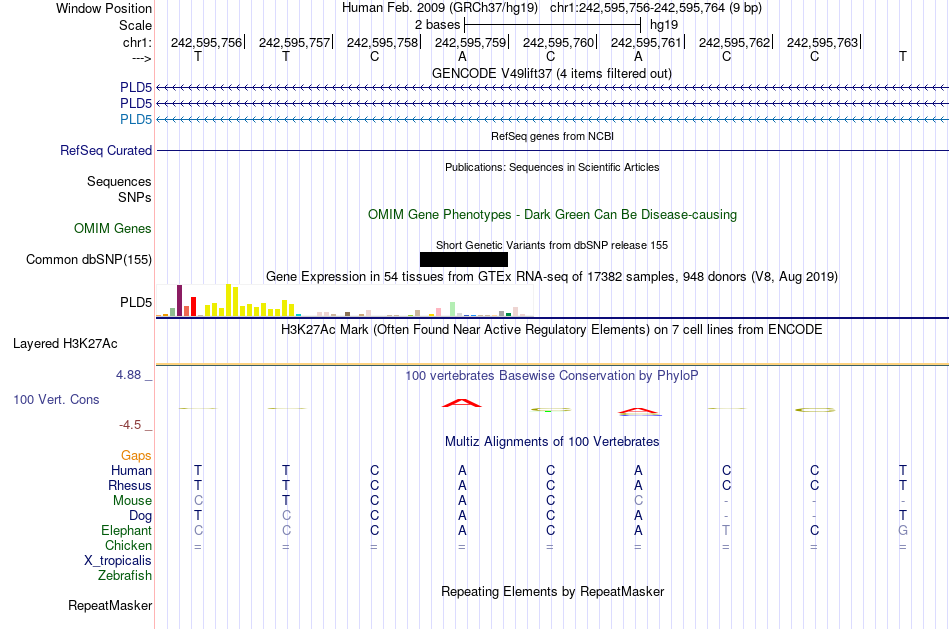Click Publications: Sequences in Scientific Articles title
This screenshot has height=629, width=950.
(552, 167)
